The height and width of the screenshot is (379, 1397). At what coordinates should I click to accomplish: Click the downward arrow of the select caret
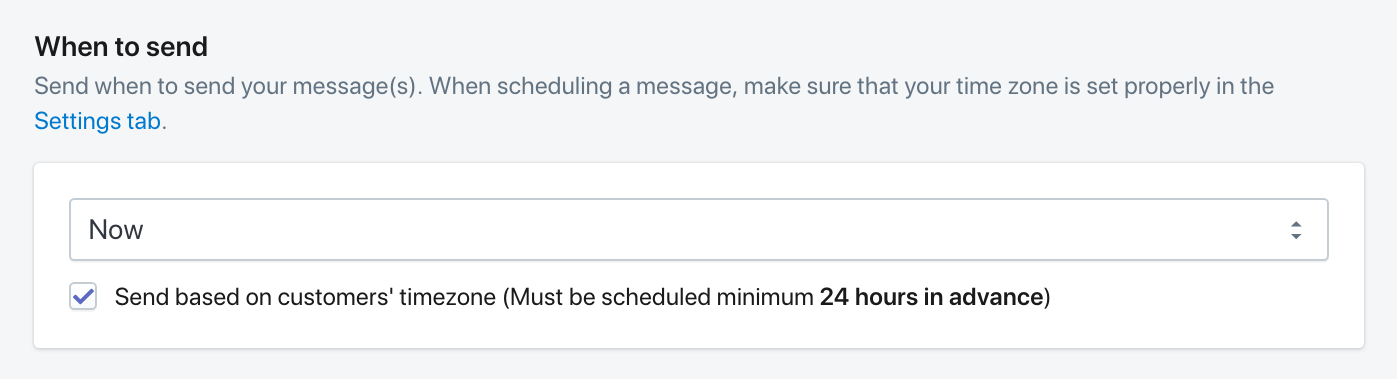click(x=1295, y=237)
